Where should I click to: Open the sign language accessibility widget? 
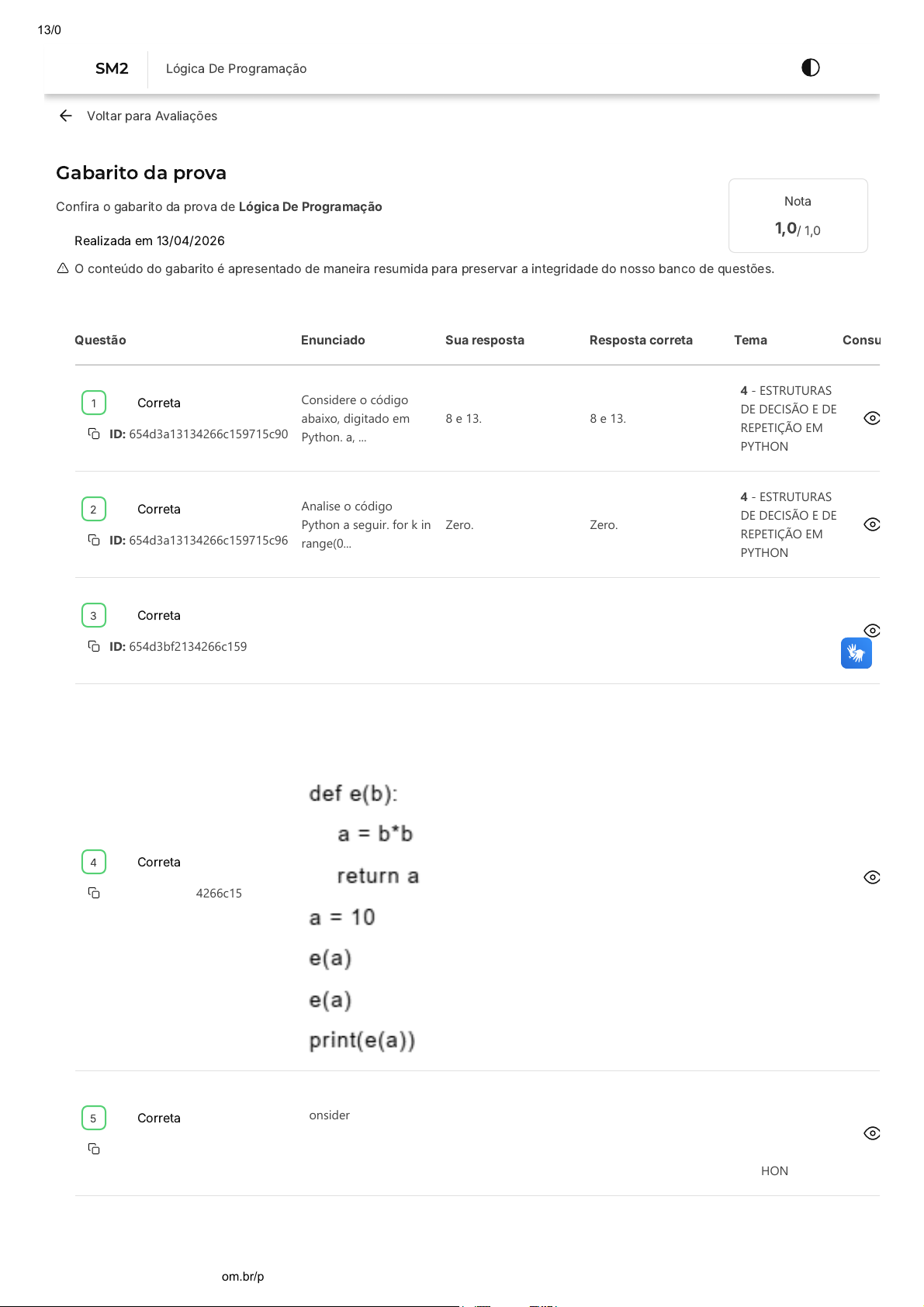coord(856,653)
